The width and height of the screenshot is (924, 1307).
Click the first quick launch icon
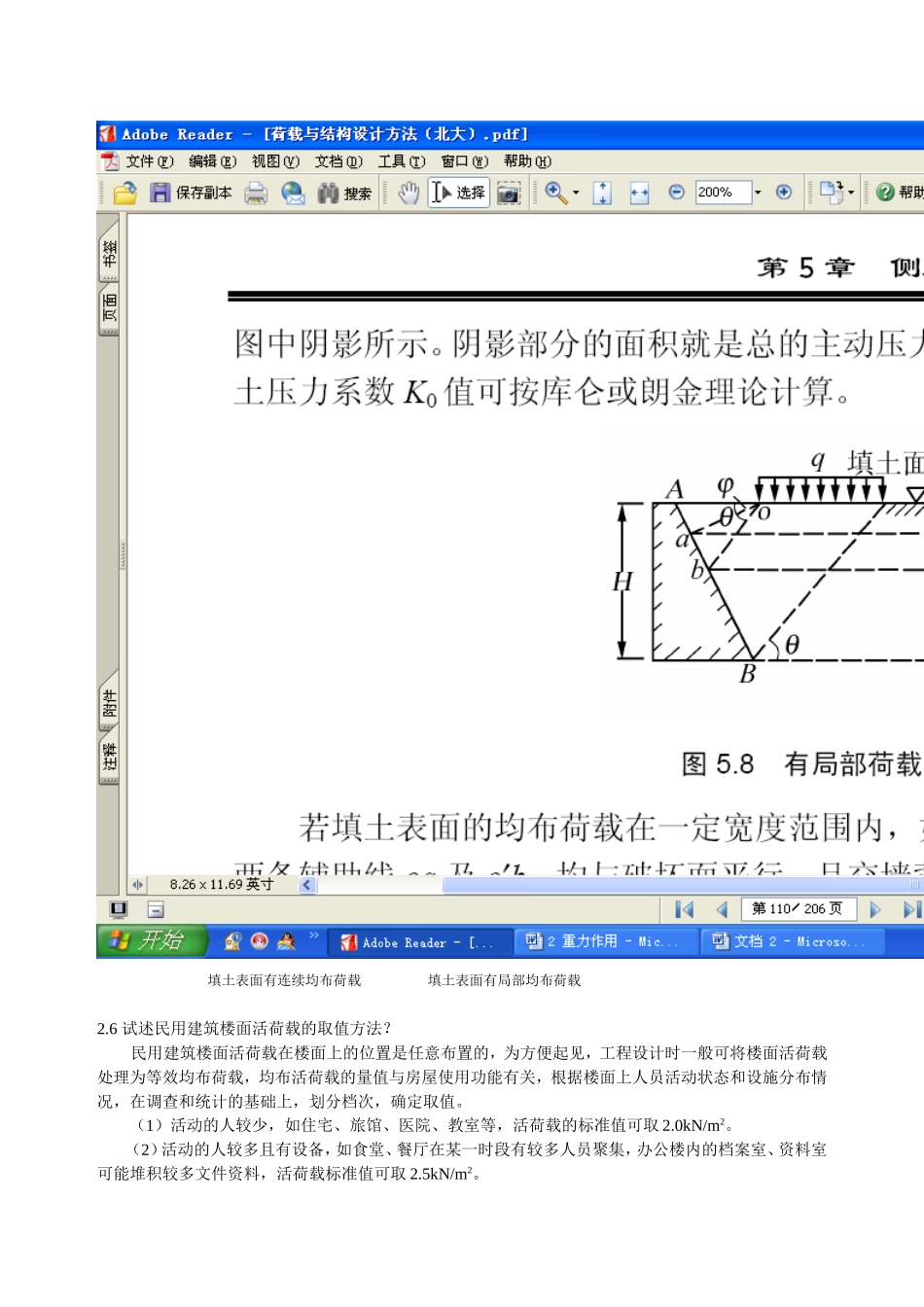[232, 940]
